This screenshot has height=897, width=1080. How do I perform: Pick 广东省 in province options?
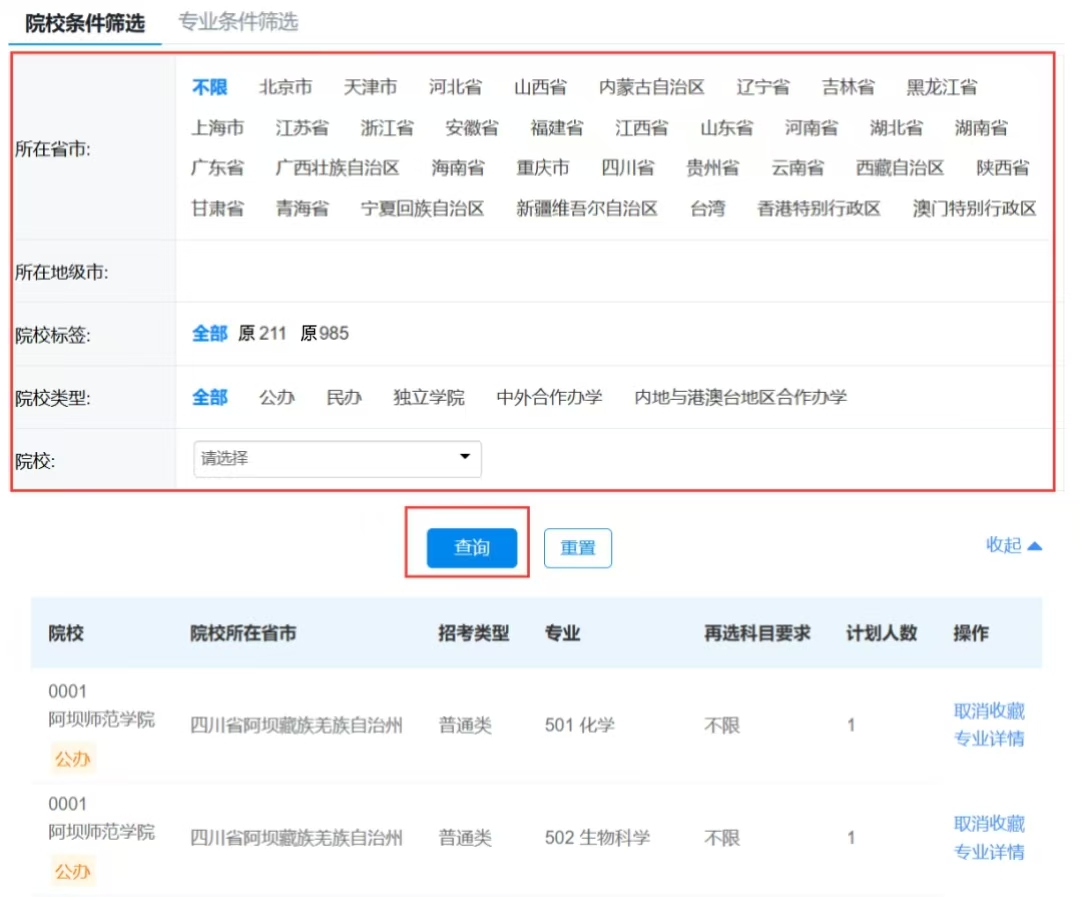(x=217, y=168)
